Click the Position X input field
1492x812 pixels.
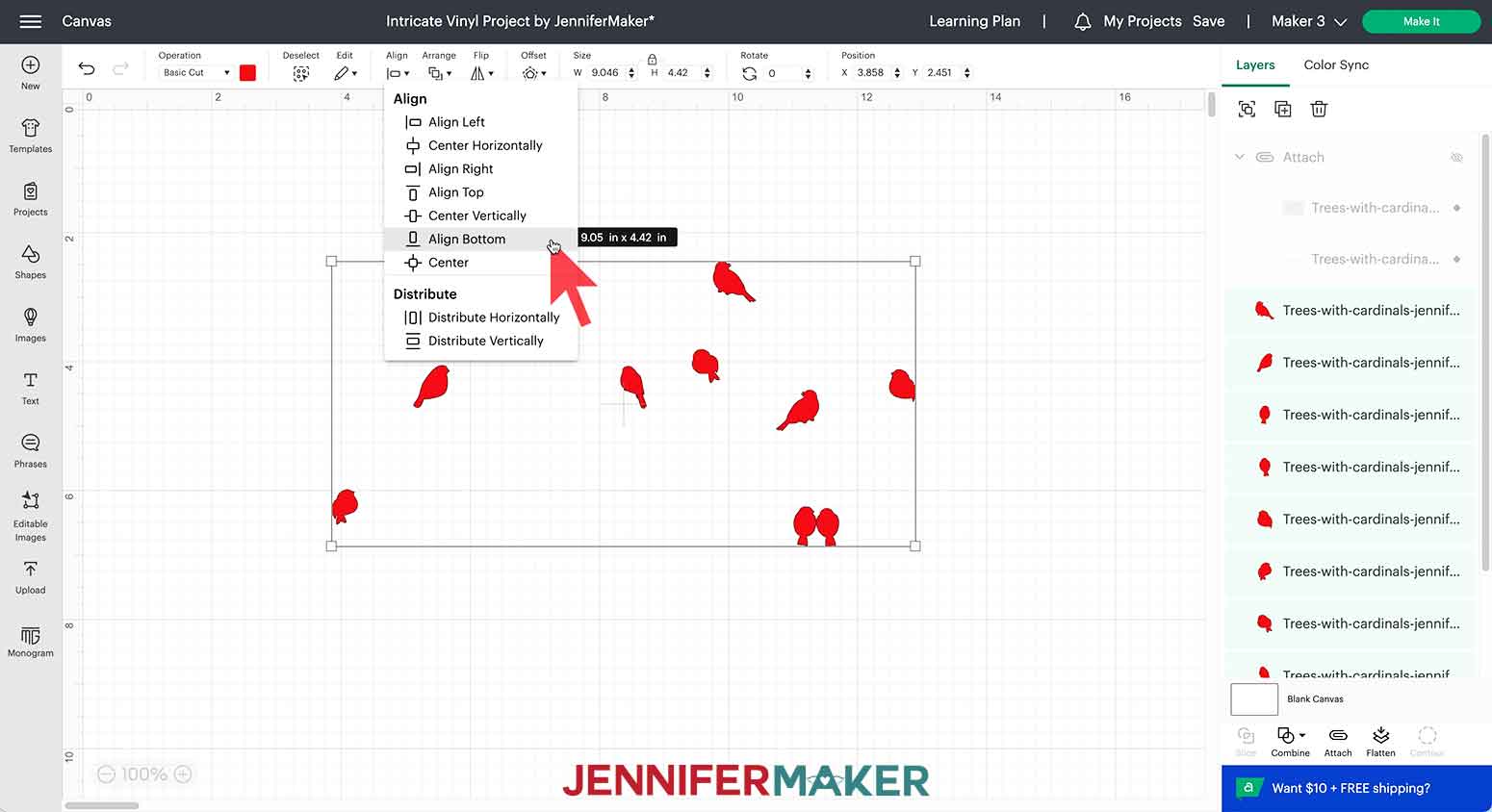pyautogui.click(x=872, y=73)
